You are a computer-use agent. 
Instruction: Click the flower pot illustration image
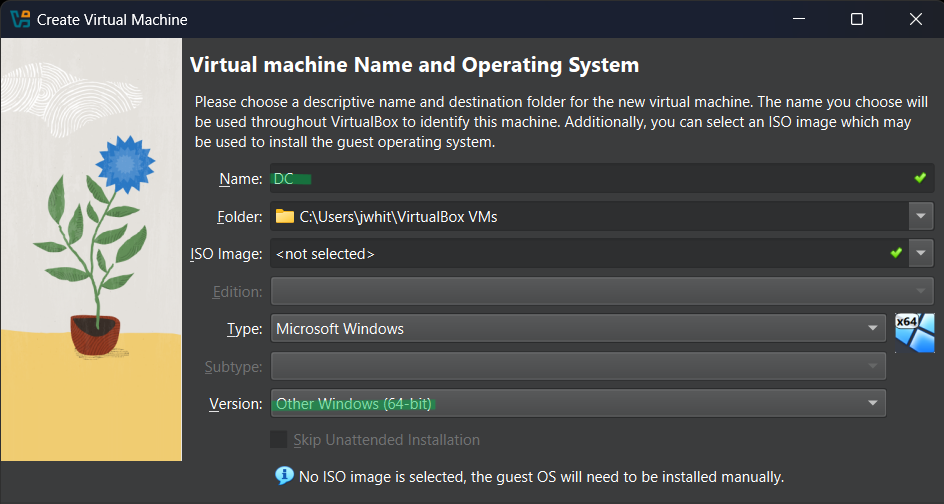coord(92,249)
